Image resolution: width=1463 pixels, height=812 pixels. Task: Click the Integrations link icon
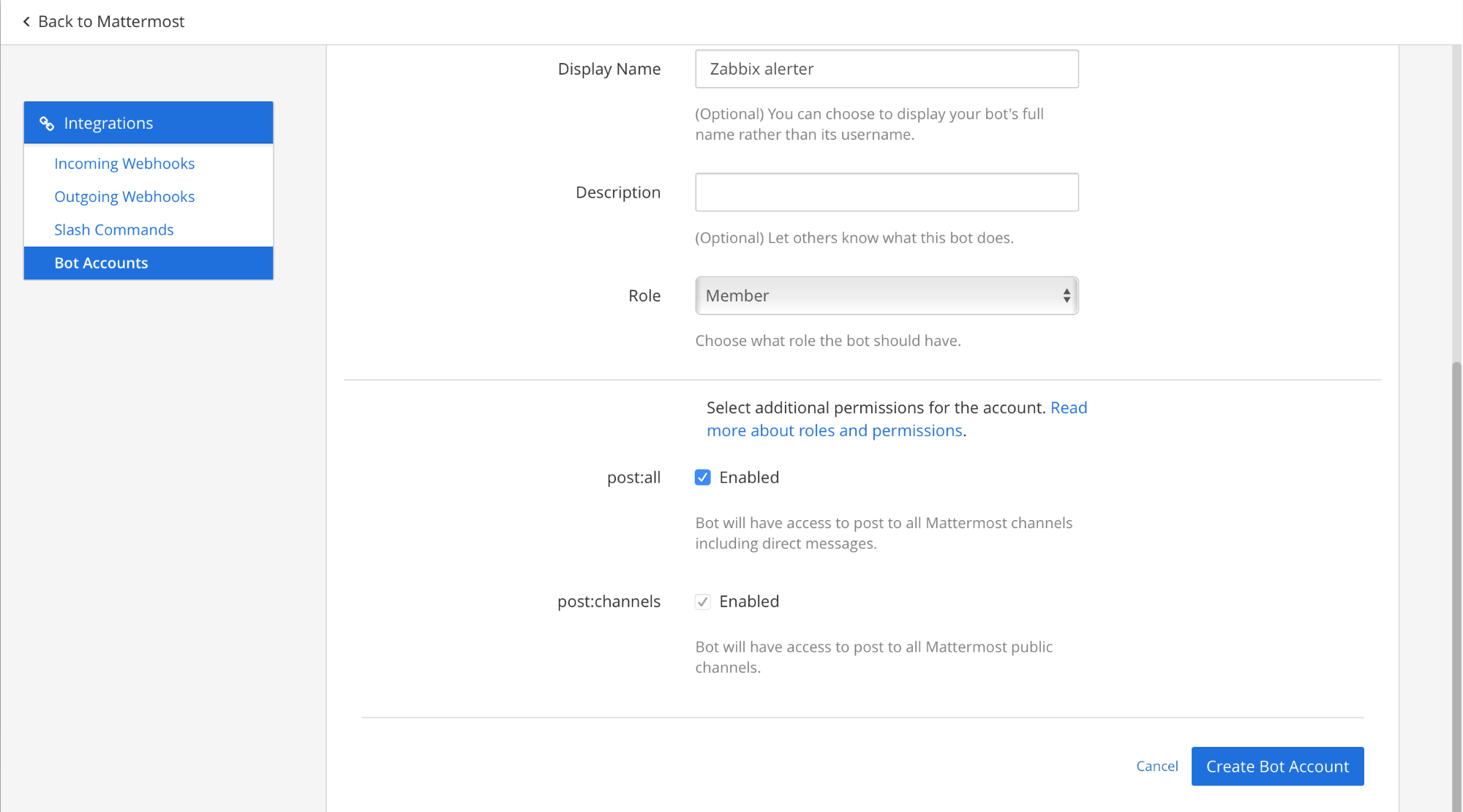[47, 124]
